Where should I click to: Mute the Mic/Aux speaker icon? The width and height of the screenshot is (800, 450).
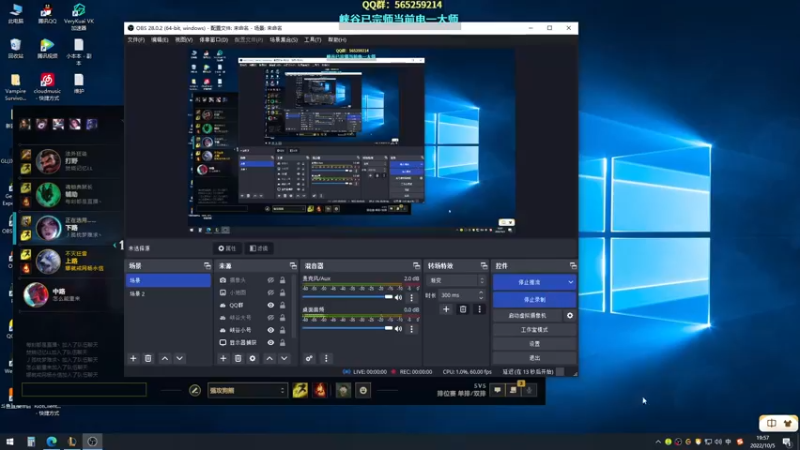pyautogui.click(x=398, y=297)
